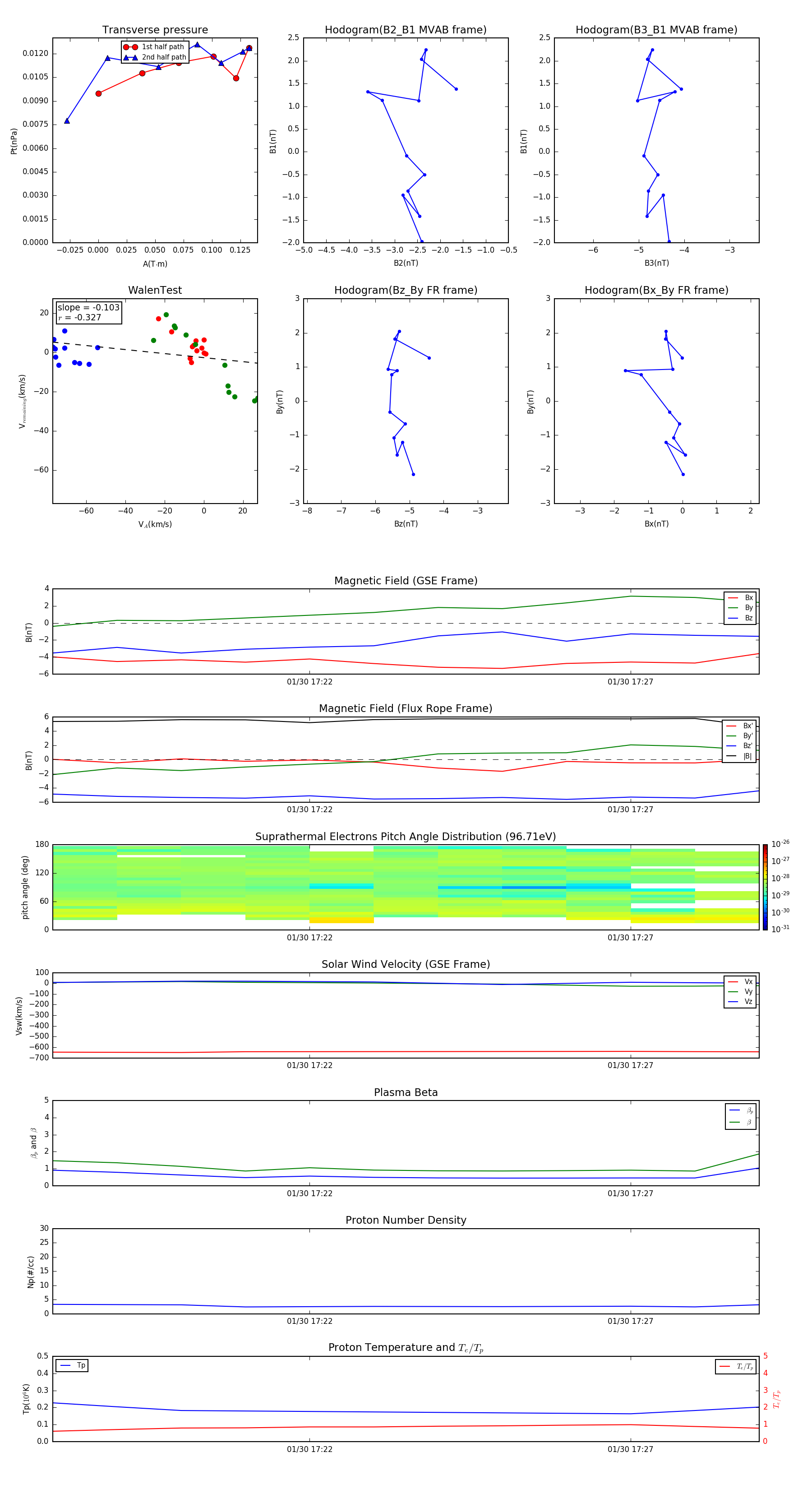
Task: Click Vx legend entry in Solar Wind panel
Action: [x=740, y=982]
